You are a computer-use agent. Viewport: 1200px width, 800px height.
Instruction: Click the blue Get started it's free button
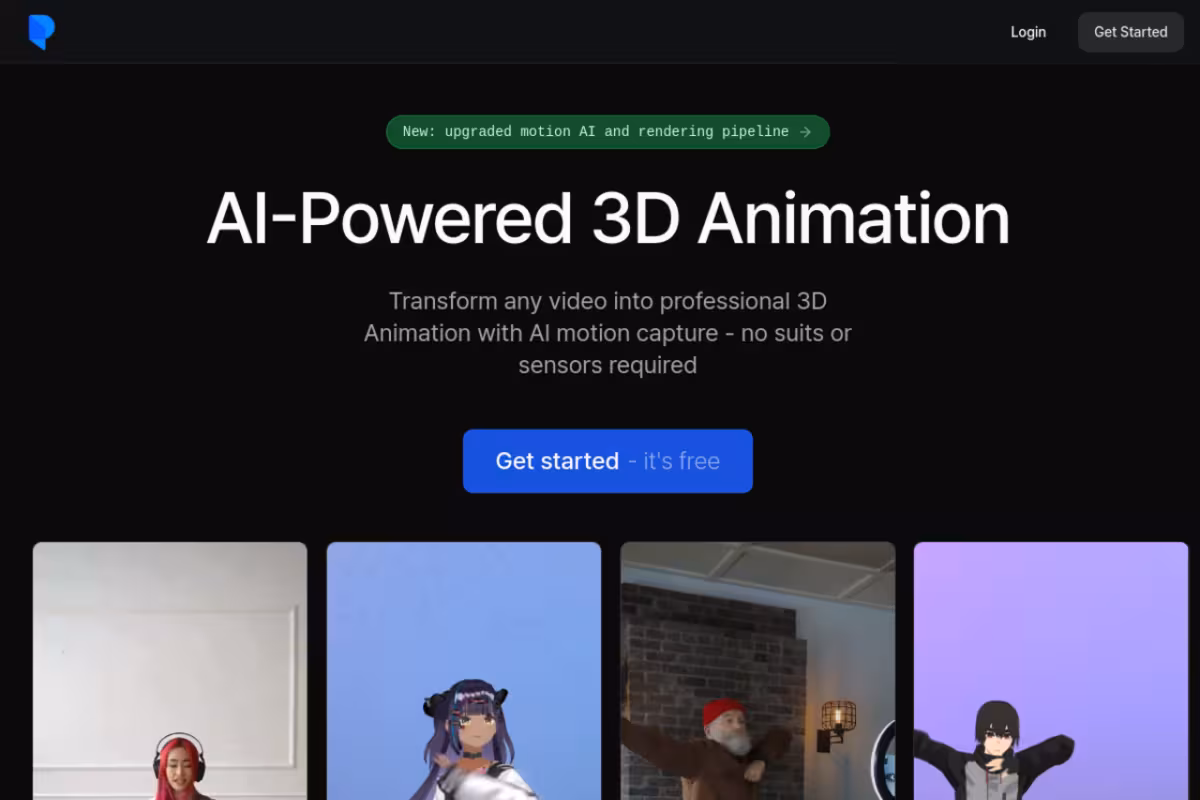pyautogui.click(x=608, y=461)
